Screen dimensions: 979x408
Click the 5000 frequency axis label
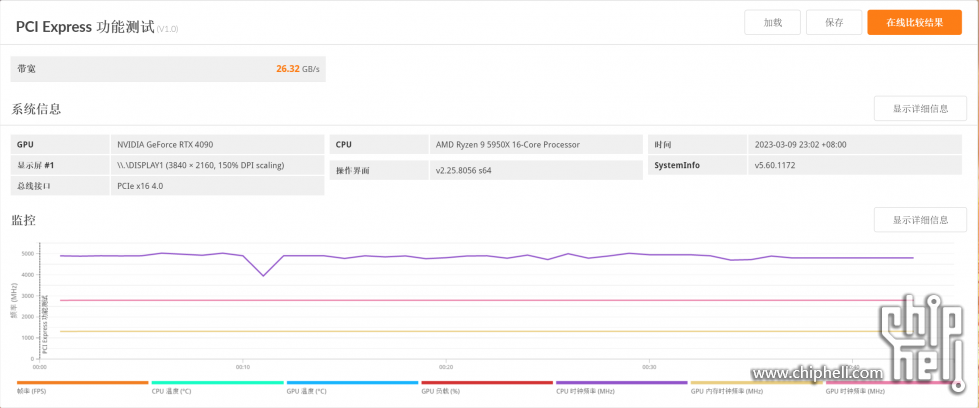(x=27, y=254)
